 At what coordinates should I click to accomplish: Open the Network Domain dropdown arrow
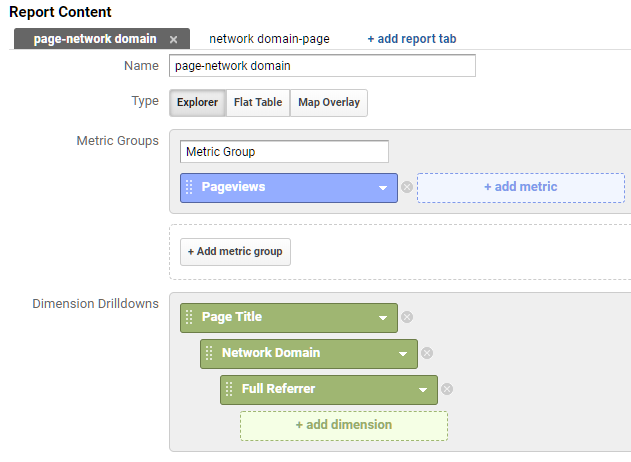point(403,354)
